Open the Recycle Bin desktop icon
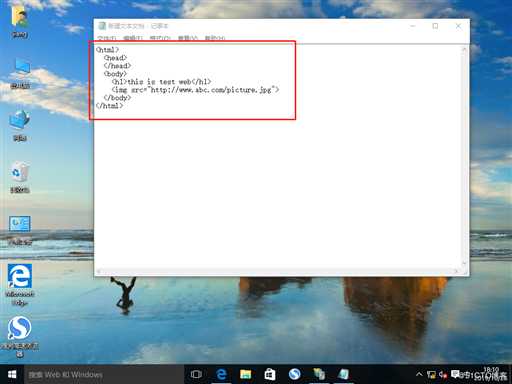This screenshot has width=512, height=384. pyautogui.click(x=20, y=177)
